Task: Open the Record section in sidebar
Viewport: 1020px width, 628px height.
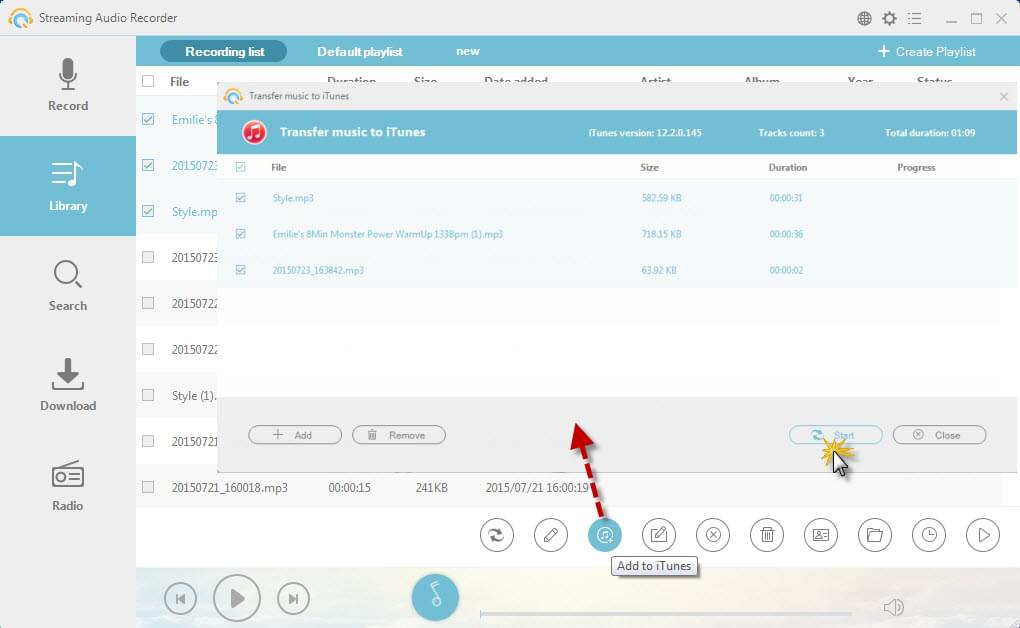Action: pos(68,85)
